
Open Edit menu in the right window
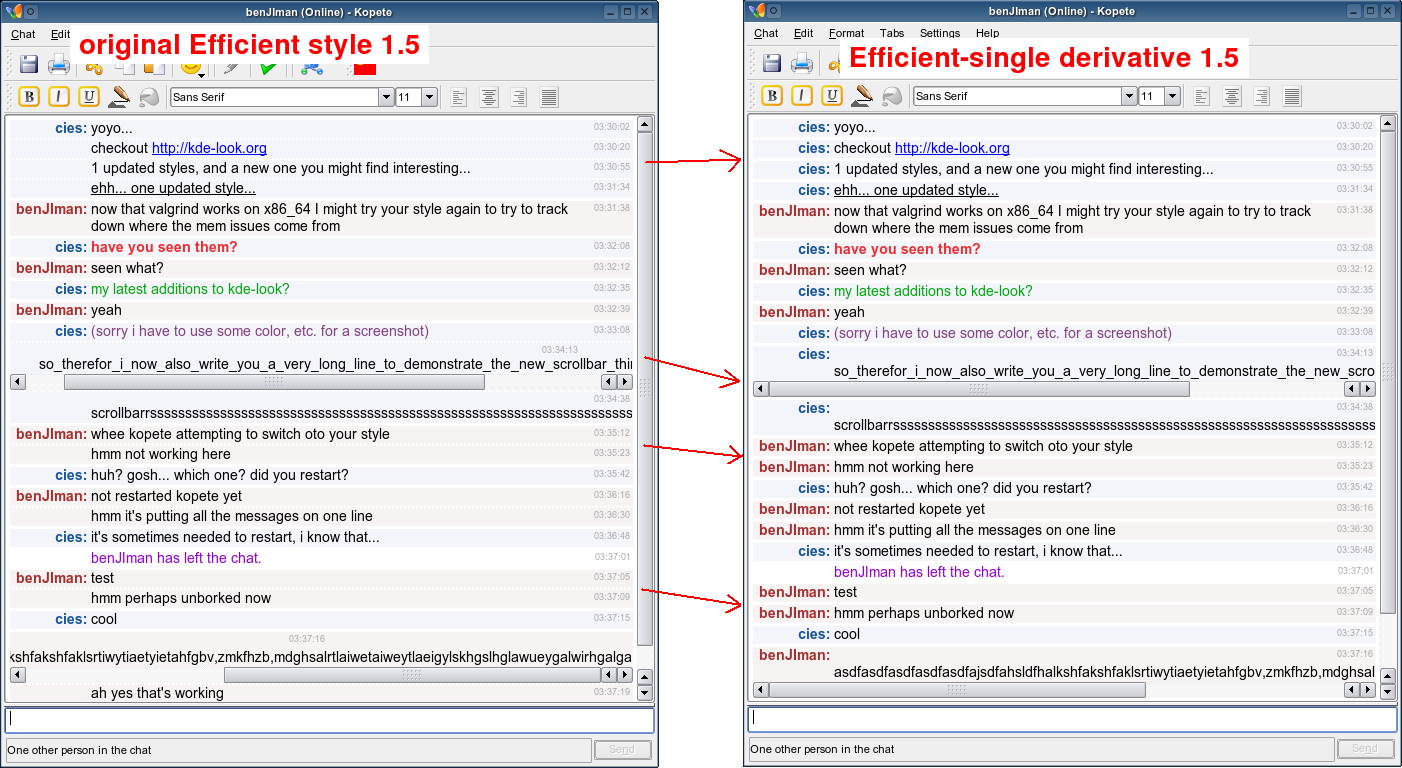point(804,33)
